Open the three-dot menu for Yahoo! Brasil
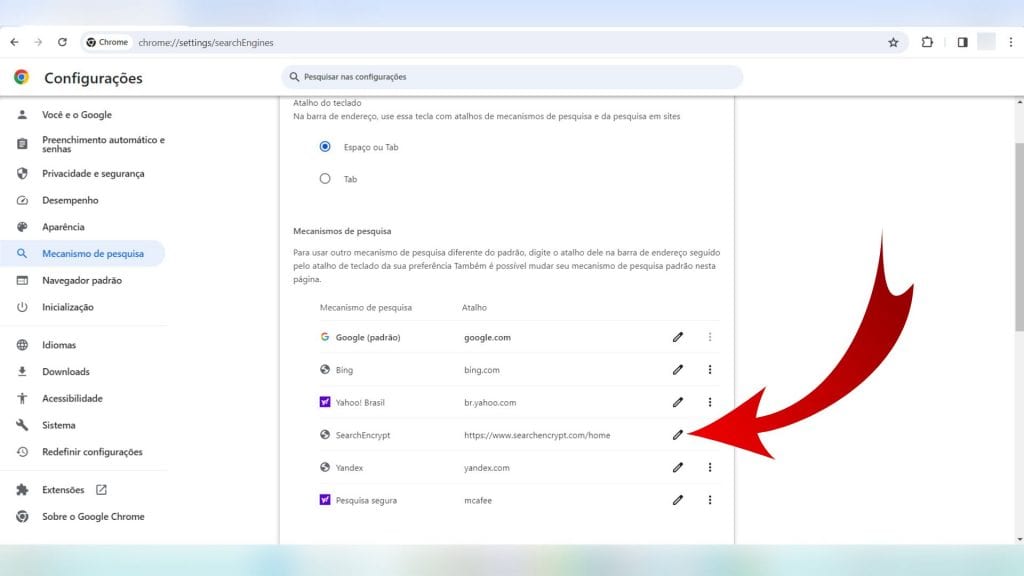The height and width of the screenshot is (576, 1024). pyautogui.click(x=710, y=402)
